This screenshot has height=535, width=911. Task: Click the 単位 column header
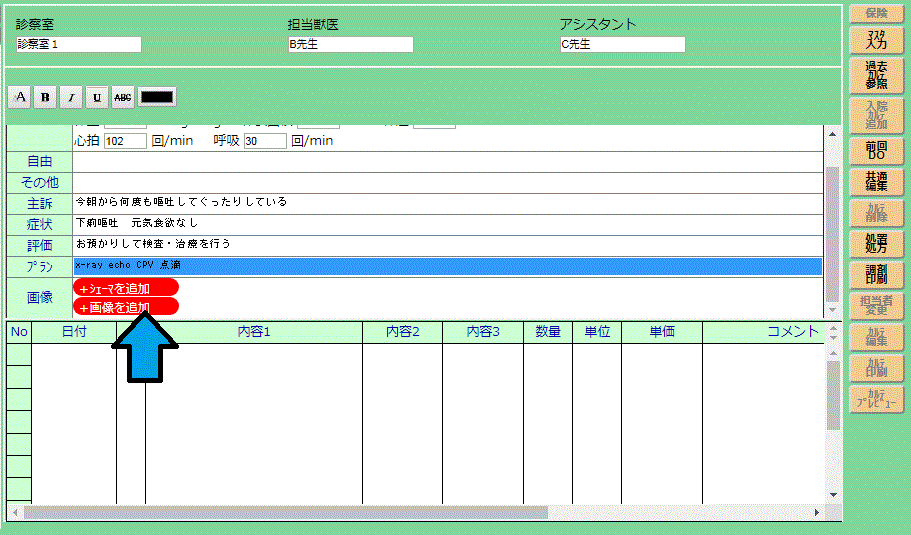coord(597,332)
